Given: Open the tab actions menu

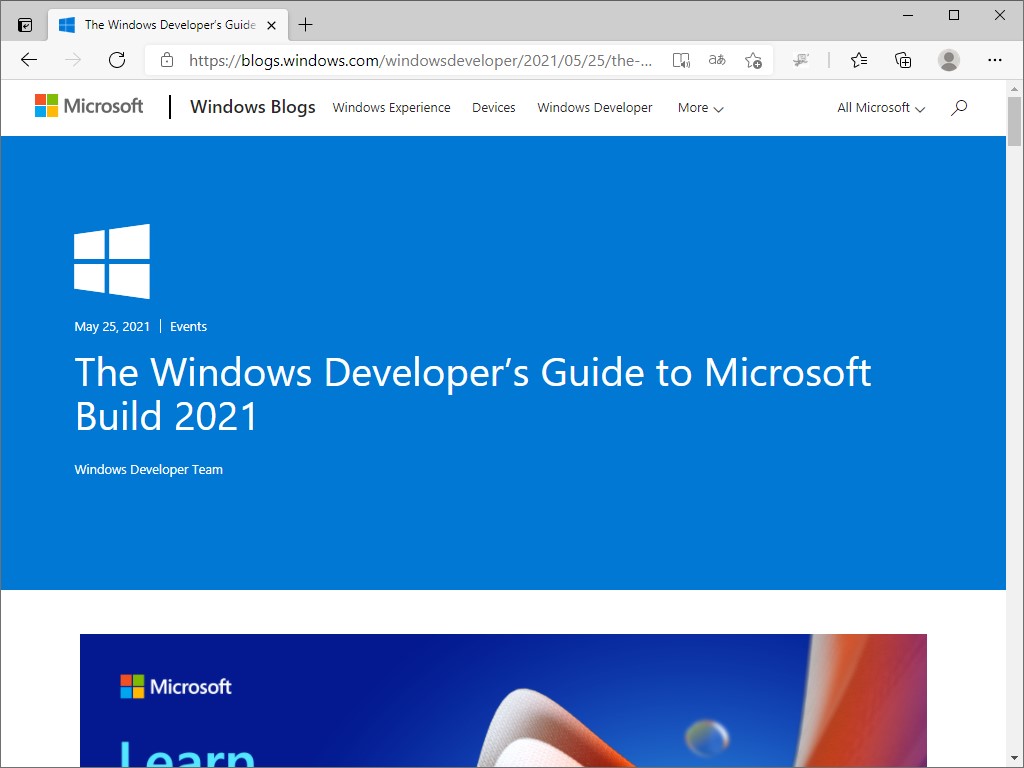Looking at the screenshot, I should pos(24,24).
